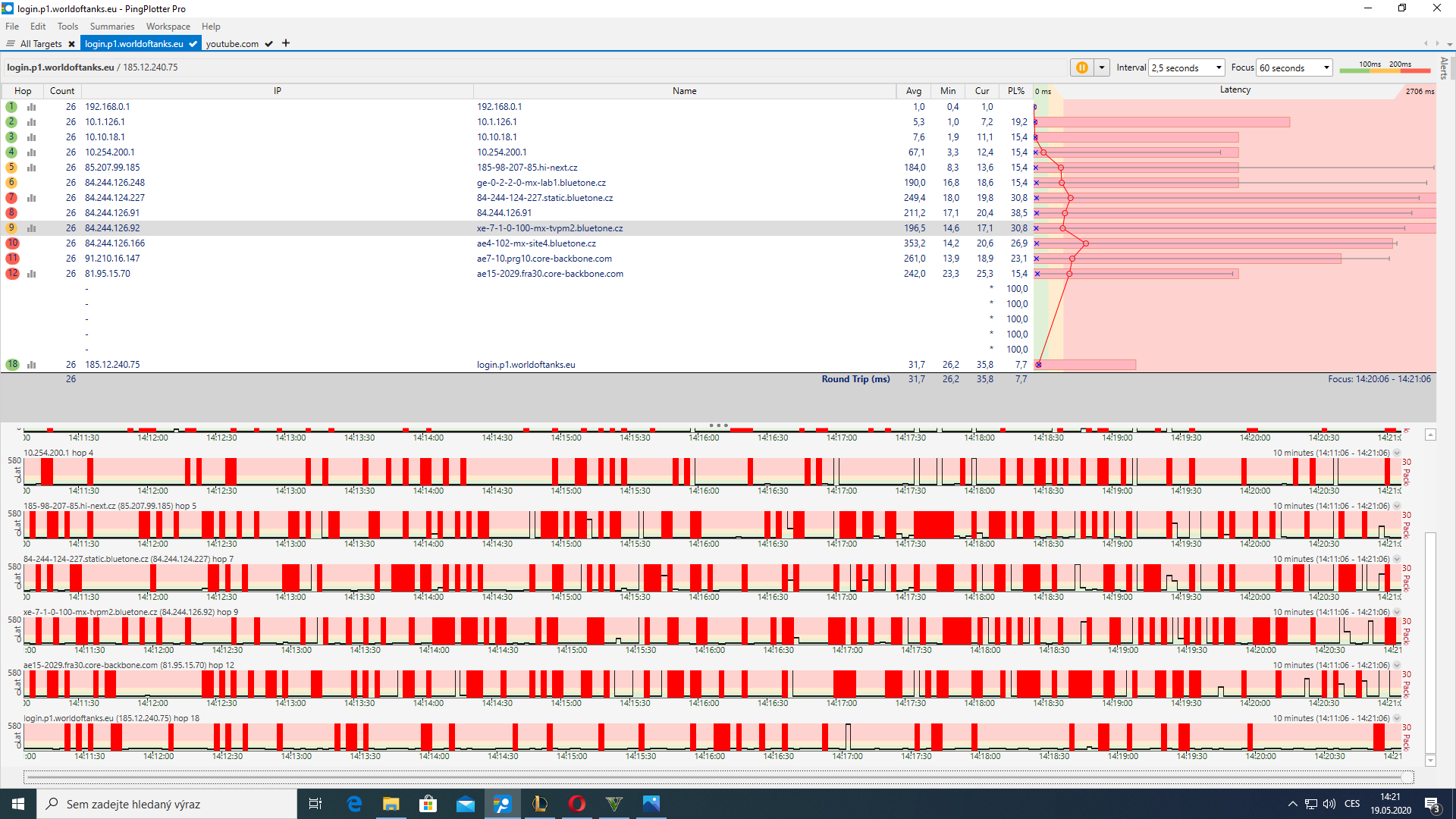The height and width of the screenshot is (819, 1456).
Task: Open the Opera browser taskbar icon
Action: (x=576, y=804)
